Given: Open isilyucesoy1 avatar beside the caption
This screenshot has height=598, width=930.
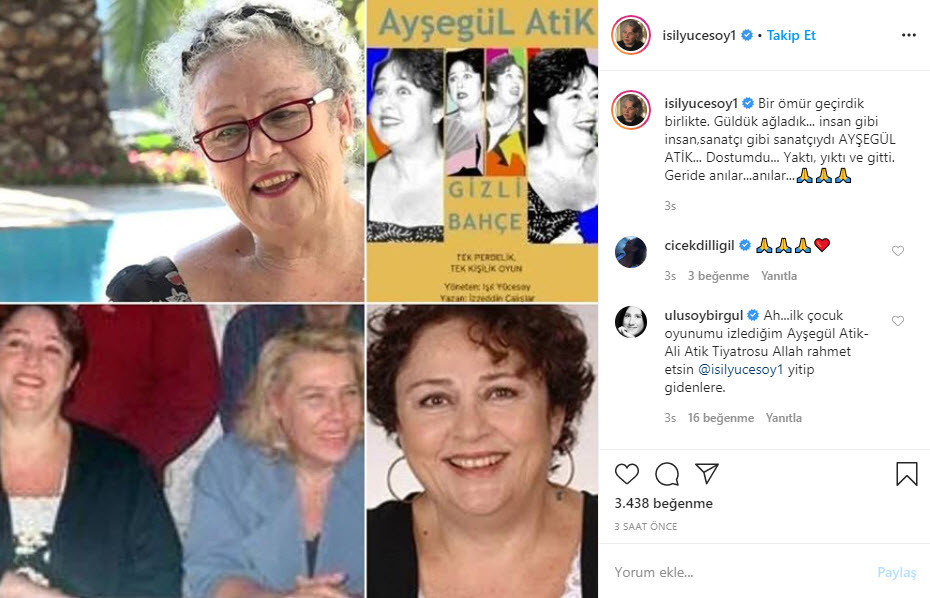Looking at the screenshot, I should pyautogui.click(x=631, y=110).
